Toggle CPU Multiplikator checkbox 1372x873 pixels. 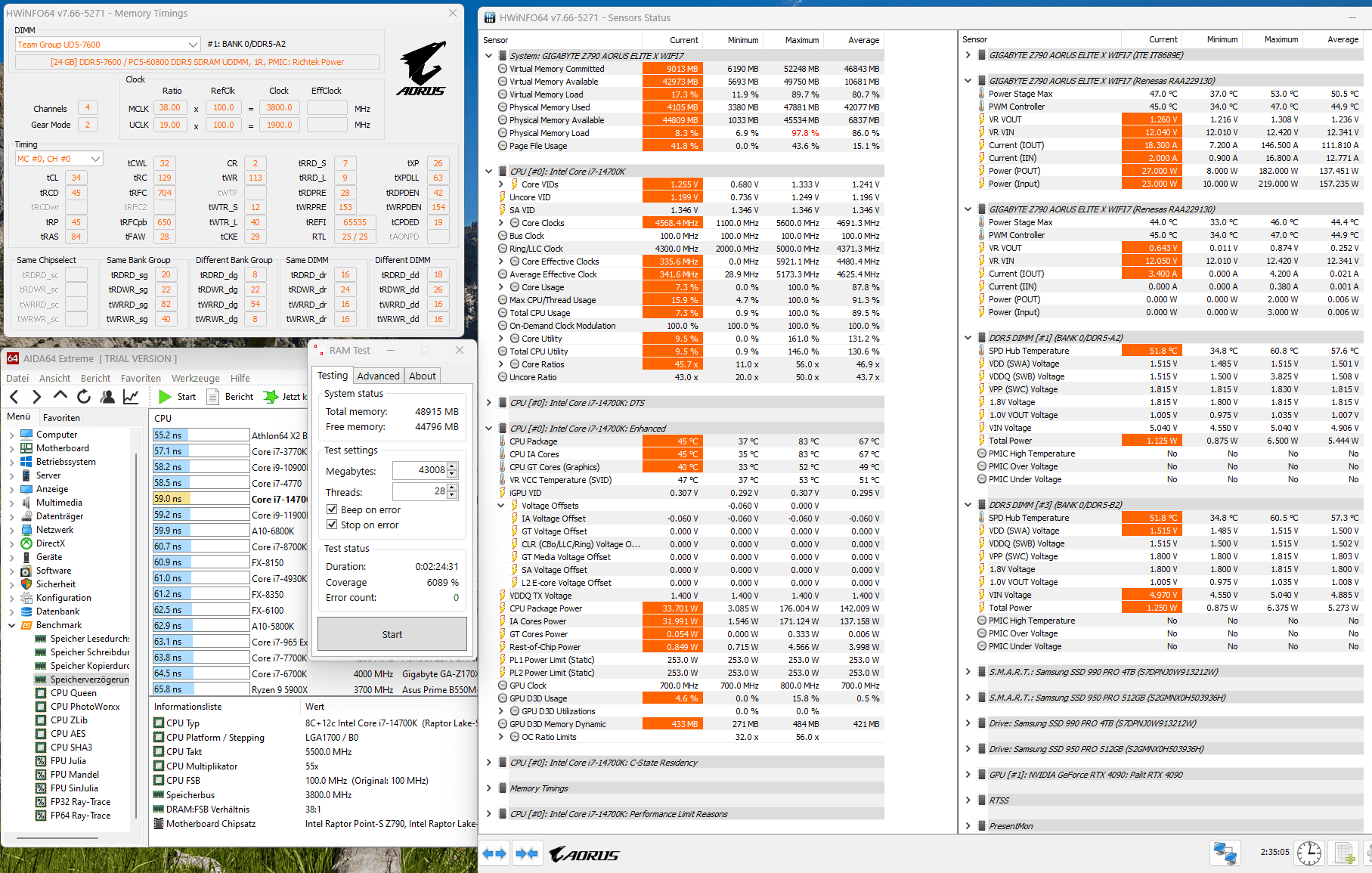(x=159, y=766)
